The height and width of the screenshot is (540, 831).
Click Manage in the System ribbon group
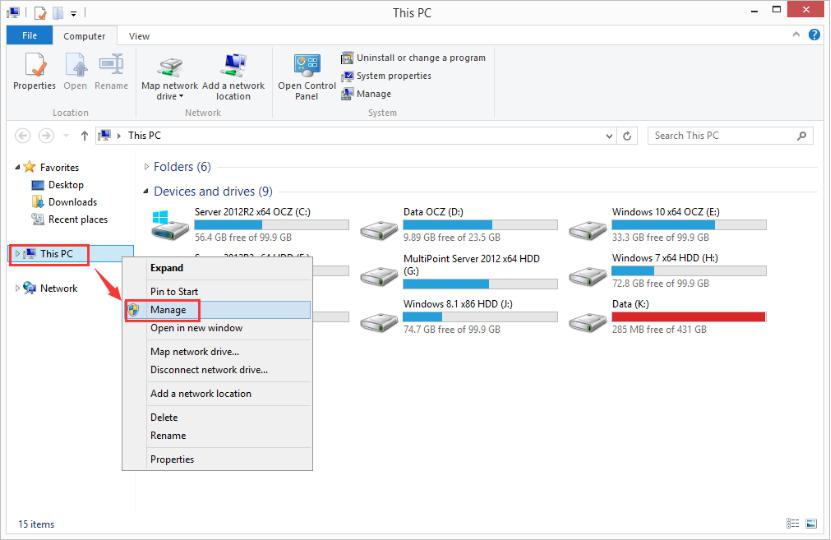[366, 94]
